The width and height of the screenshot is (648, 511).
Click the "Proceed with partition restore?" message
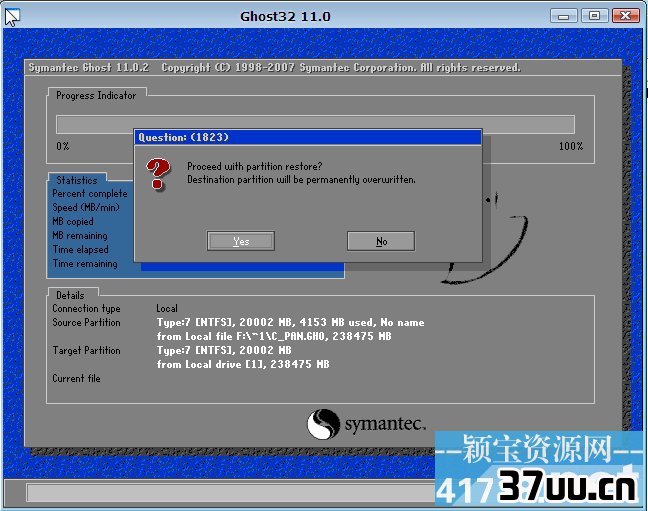[255, 166]
